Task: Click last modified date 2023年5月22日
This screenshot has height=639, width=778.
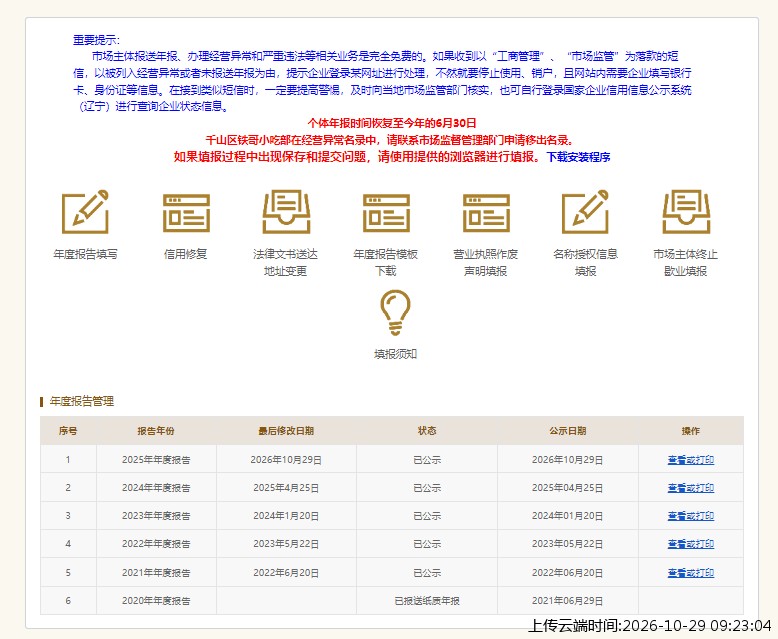Action: (x=286, y=544)
